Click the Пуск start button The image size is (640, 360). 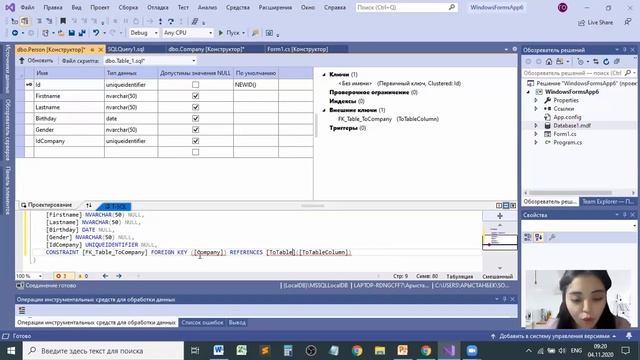tap(231, 33)
